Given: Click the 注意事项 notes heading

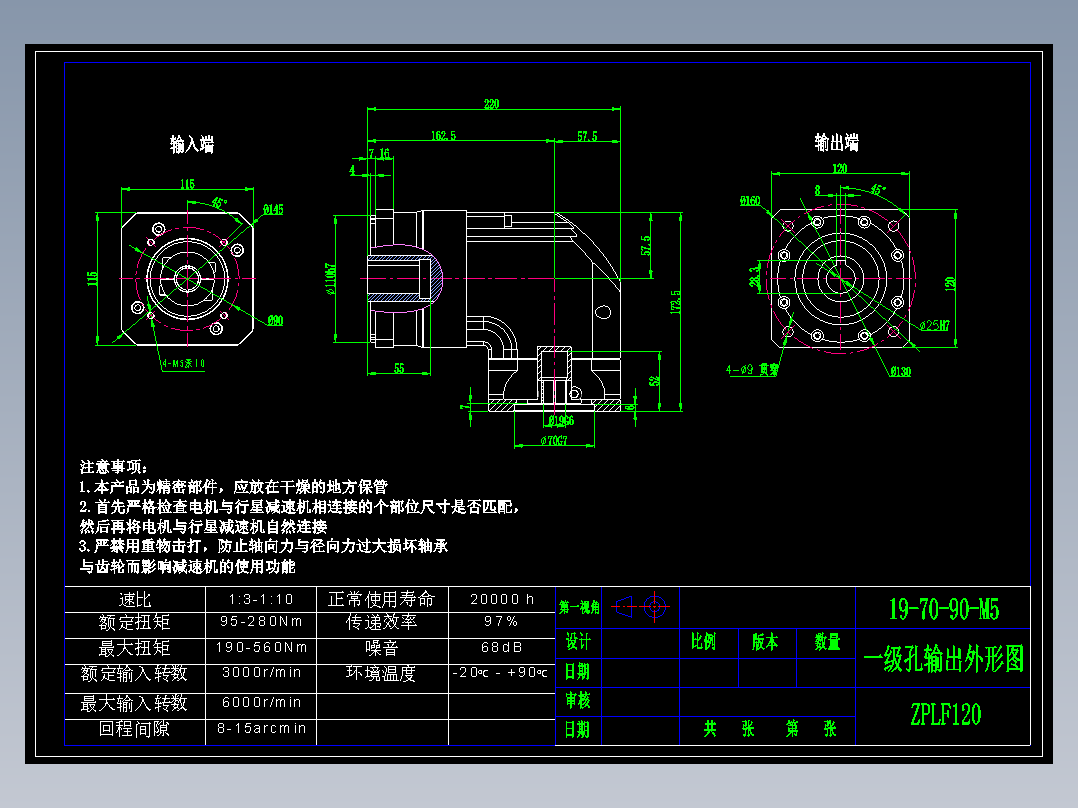Looking at the screenshot, I should coord(110,463).
